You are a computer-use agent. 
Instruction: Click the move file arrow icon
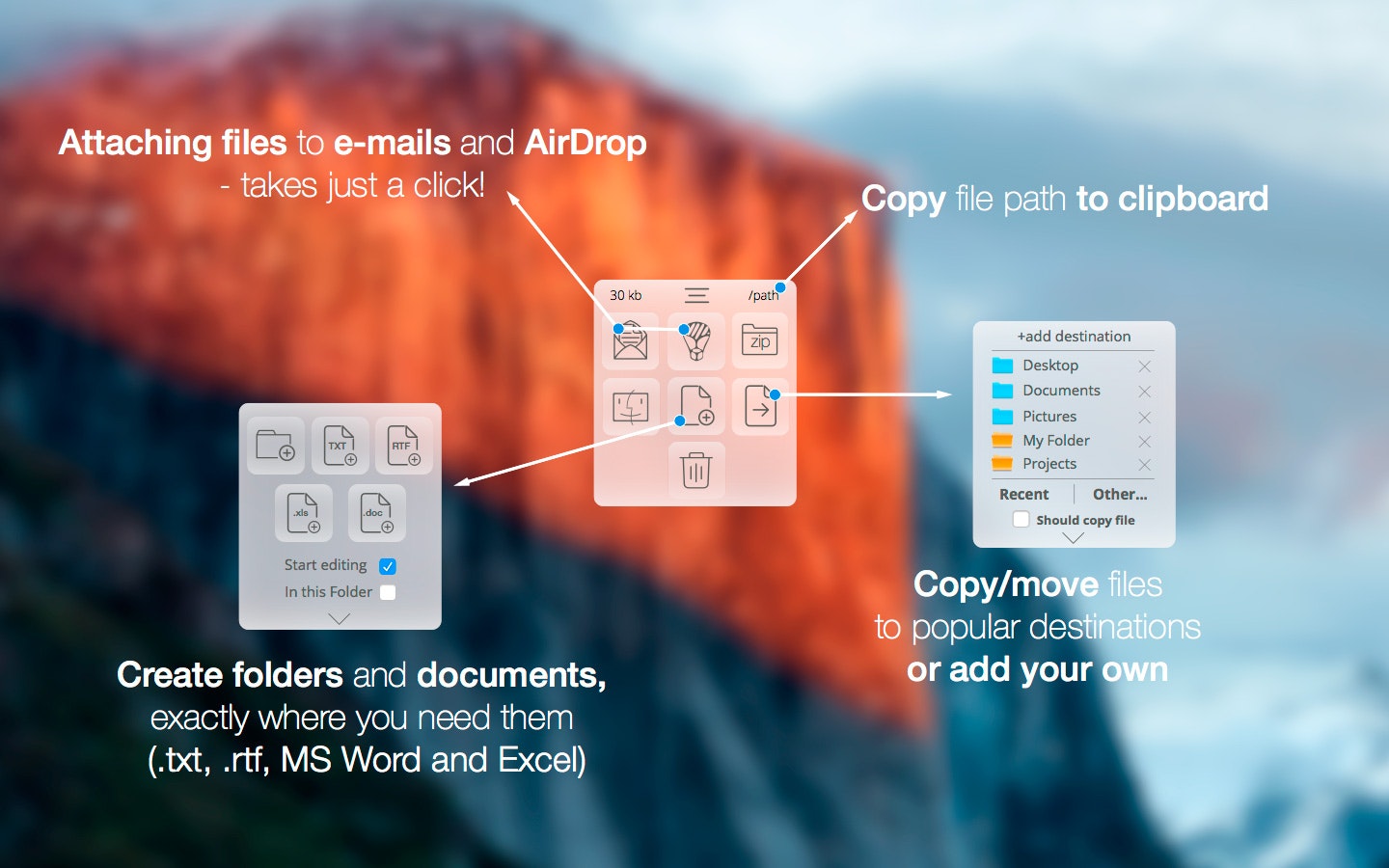tap(760, 407)
